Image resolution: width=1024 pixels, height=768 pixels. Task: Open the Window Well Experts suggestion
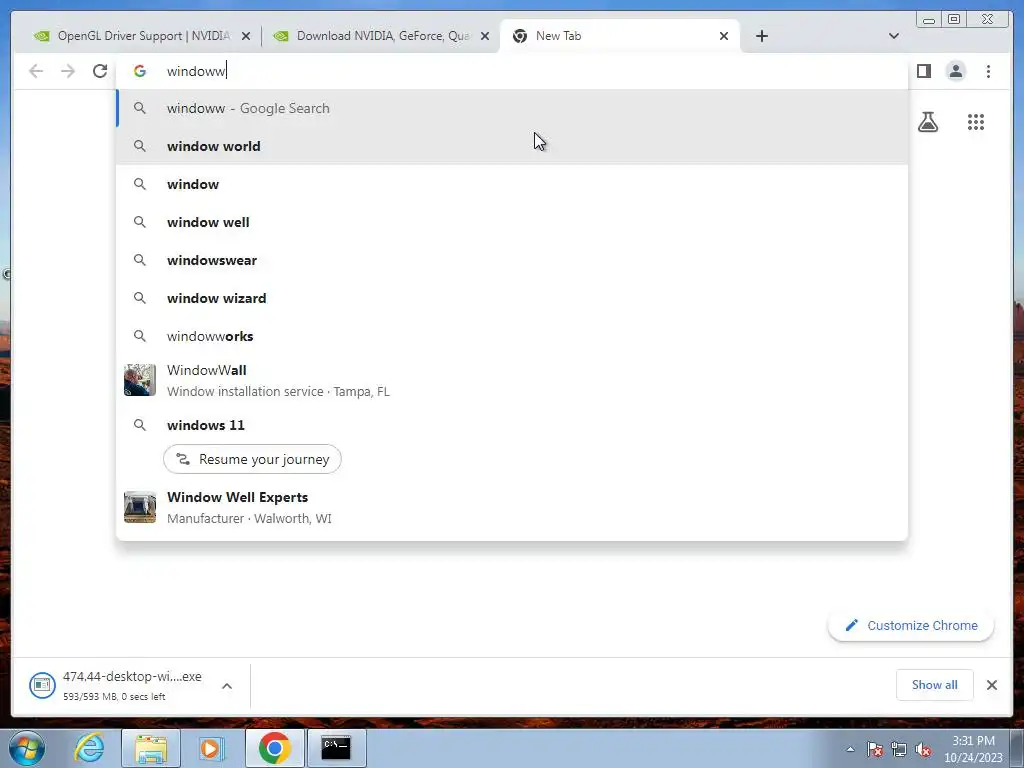click(x=511, y=507)
